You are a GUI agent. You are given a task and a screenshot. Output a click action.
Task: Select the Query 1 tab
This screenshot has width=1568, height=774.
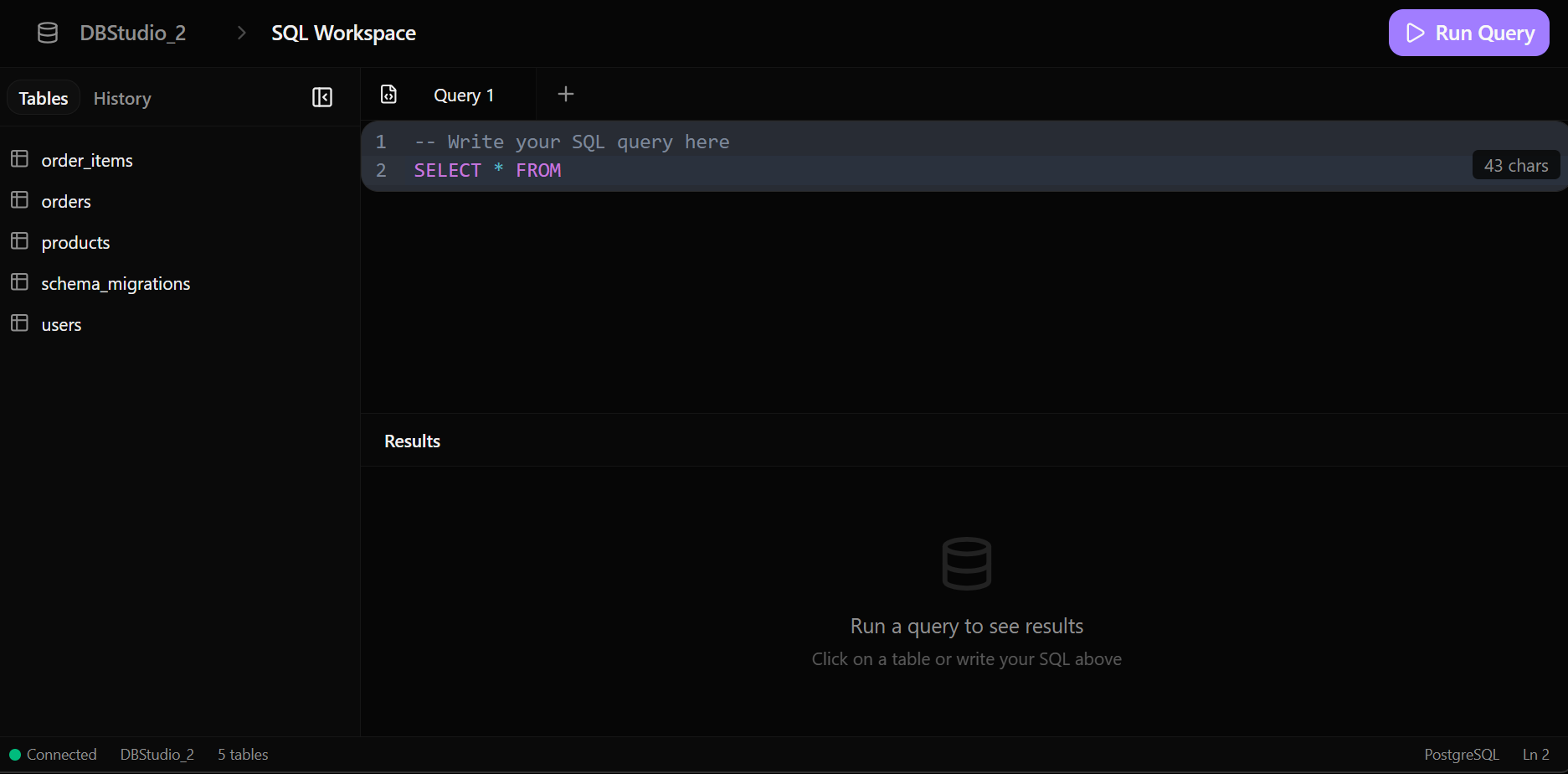[x=463, y=94]
